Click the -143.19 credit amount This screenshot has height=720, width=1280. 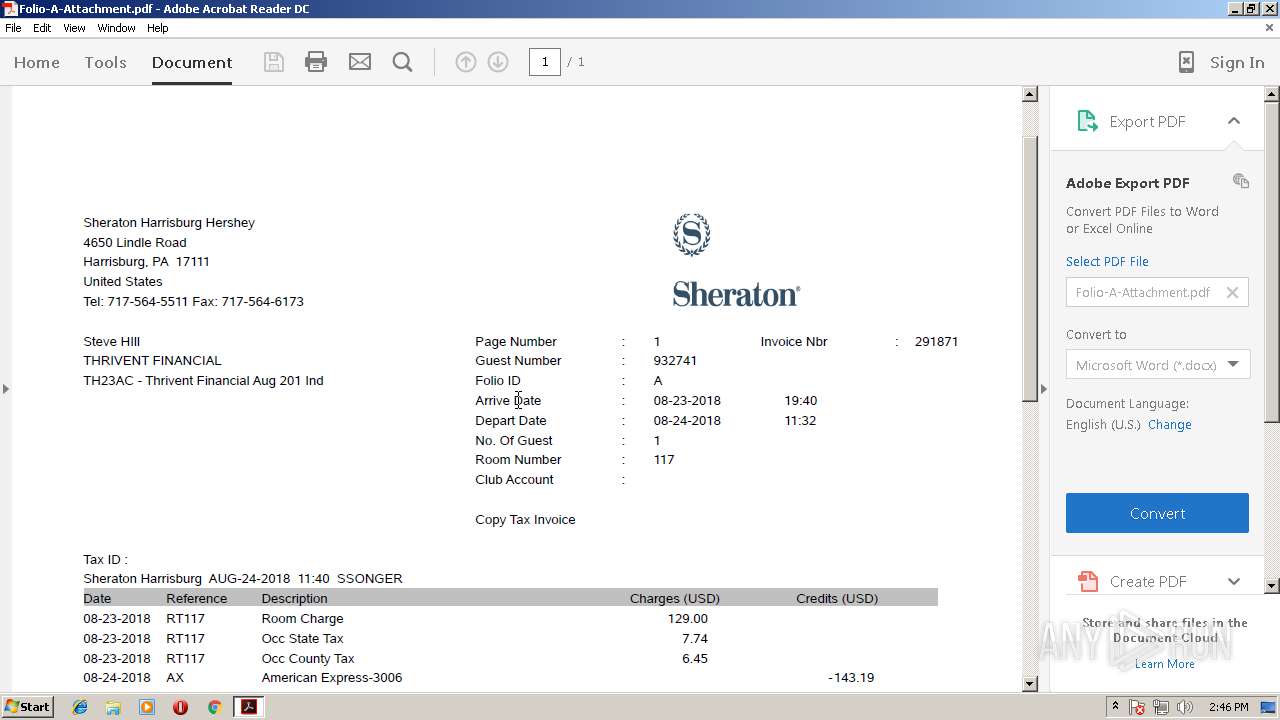[x=851, y=678]
